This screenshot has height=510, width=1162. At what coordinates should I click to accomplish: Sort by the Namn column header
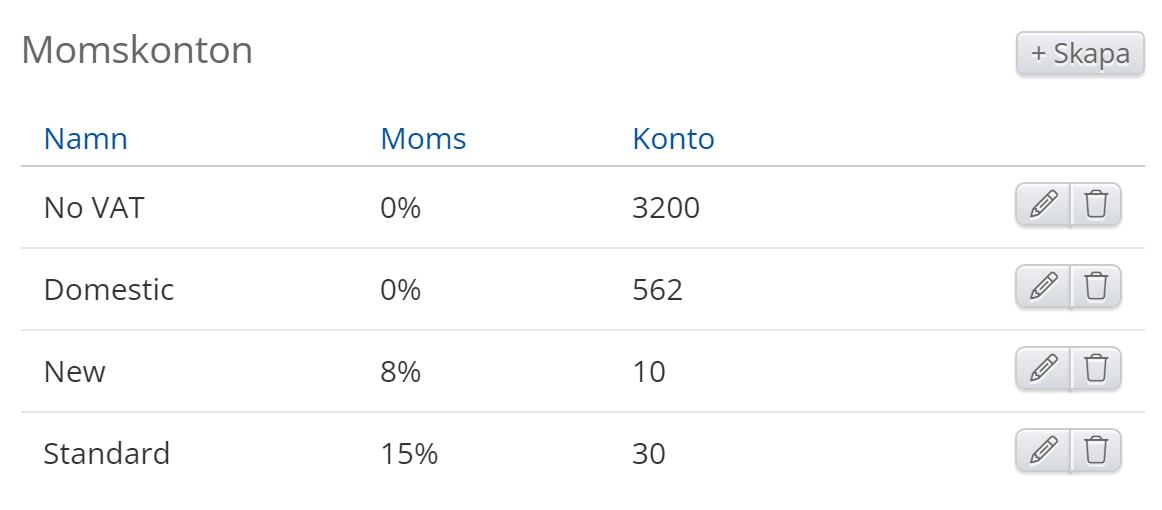coord(86,139)
